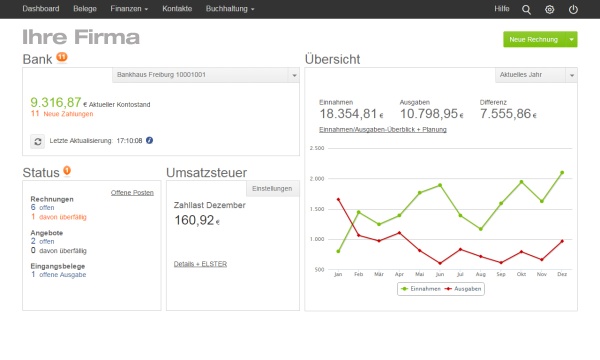Click the Dez data point on the green Einnahmen line
The width and height of the screenshot is (600, 360).
click(x=562, y=173)
